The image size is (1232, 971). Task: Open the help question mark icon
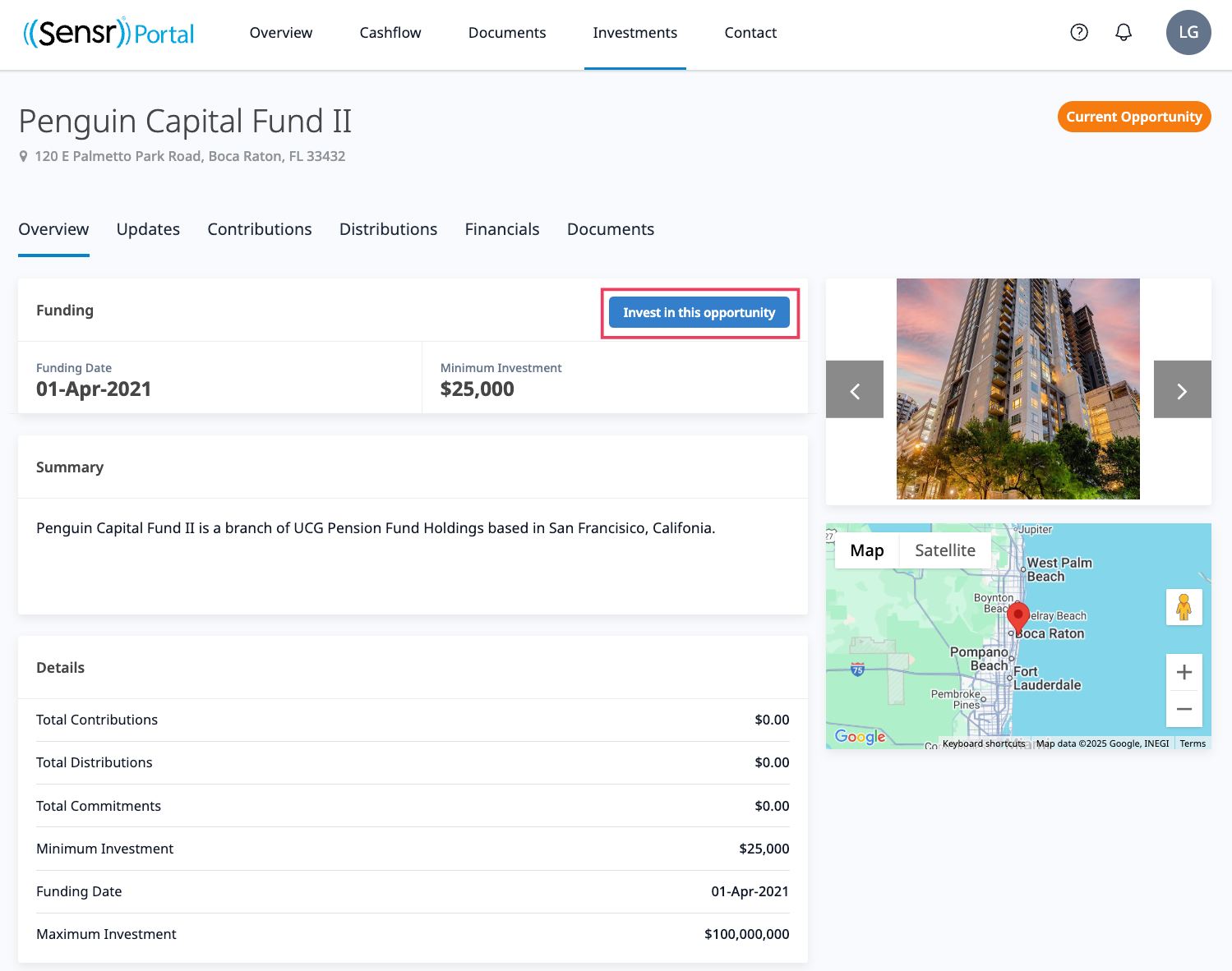coord(1079,32)
